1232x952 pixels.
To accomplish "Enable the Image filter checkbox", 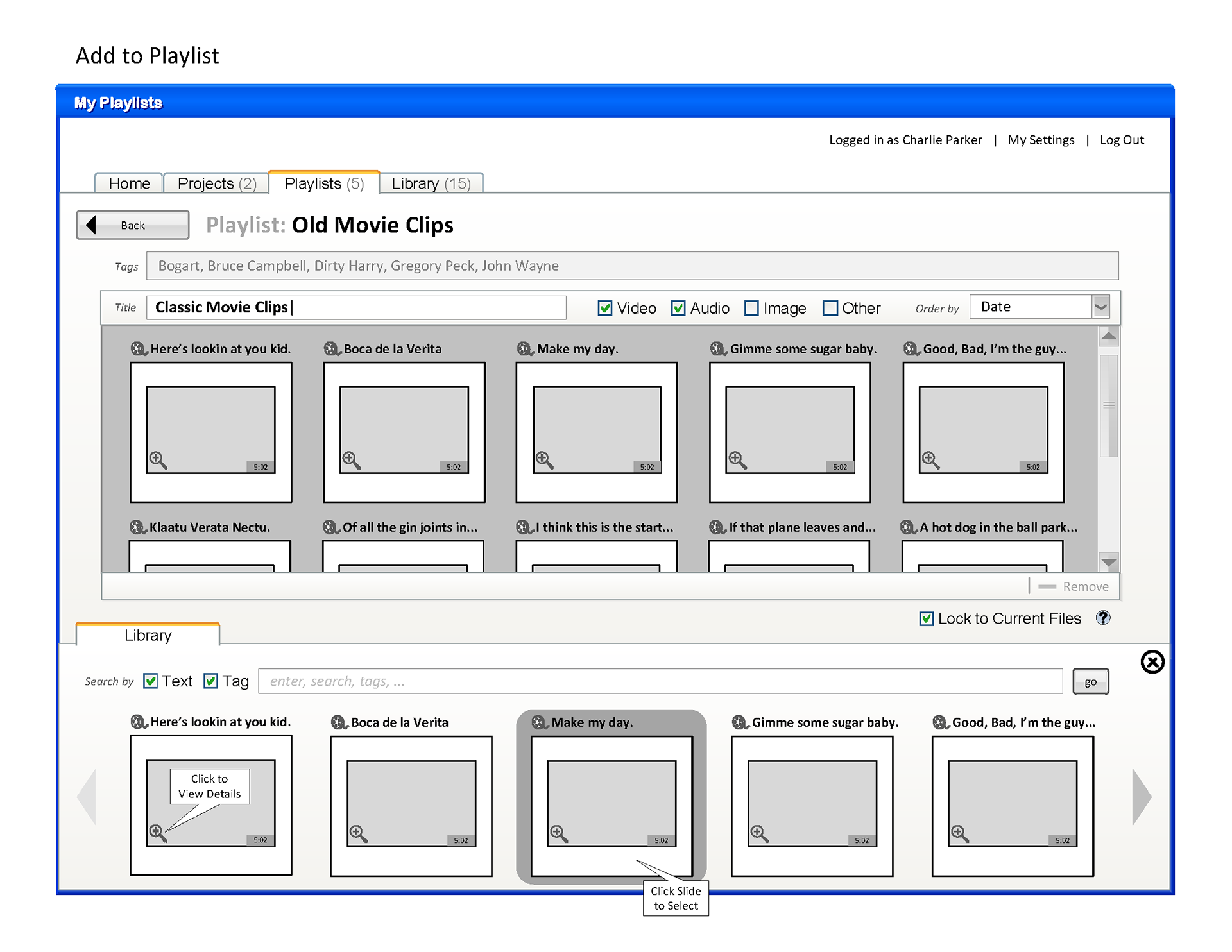I will coord(751,308).
